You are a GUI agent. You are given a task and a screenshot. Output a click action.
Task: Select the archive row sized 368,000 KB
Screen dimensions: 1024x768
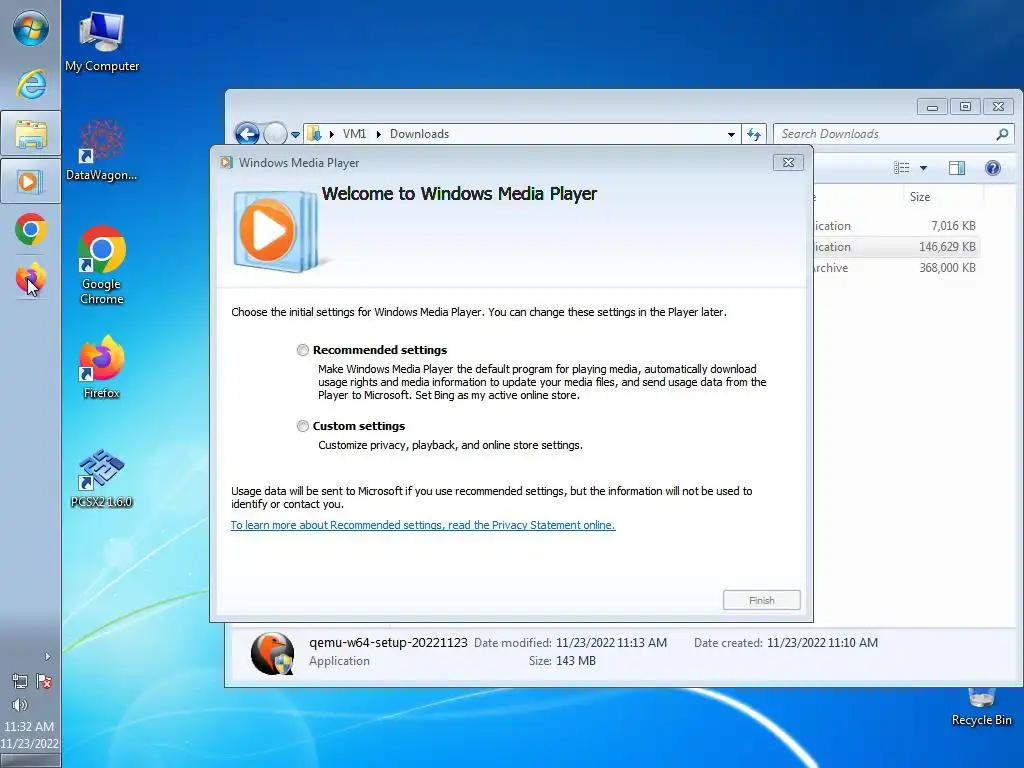click(896, 268)
